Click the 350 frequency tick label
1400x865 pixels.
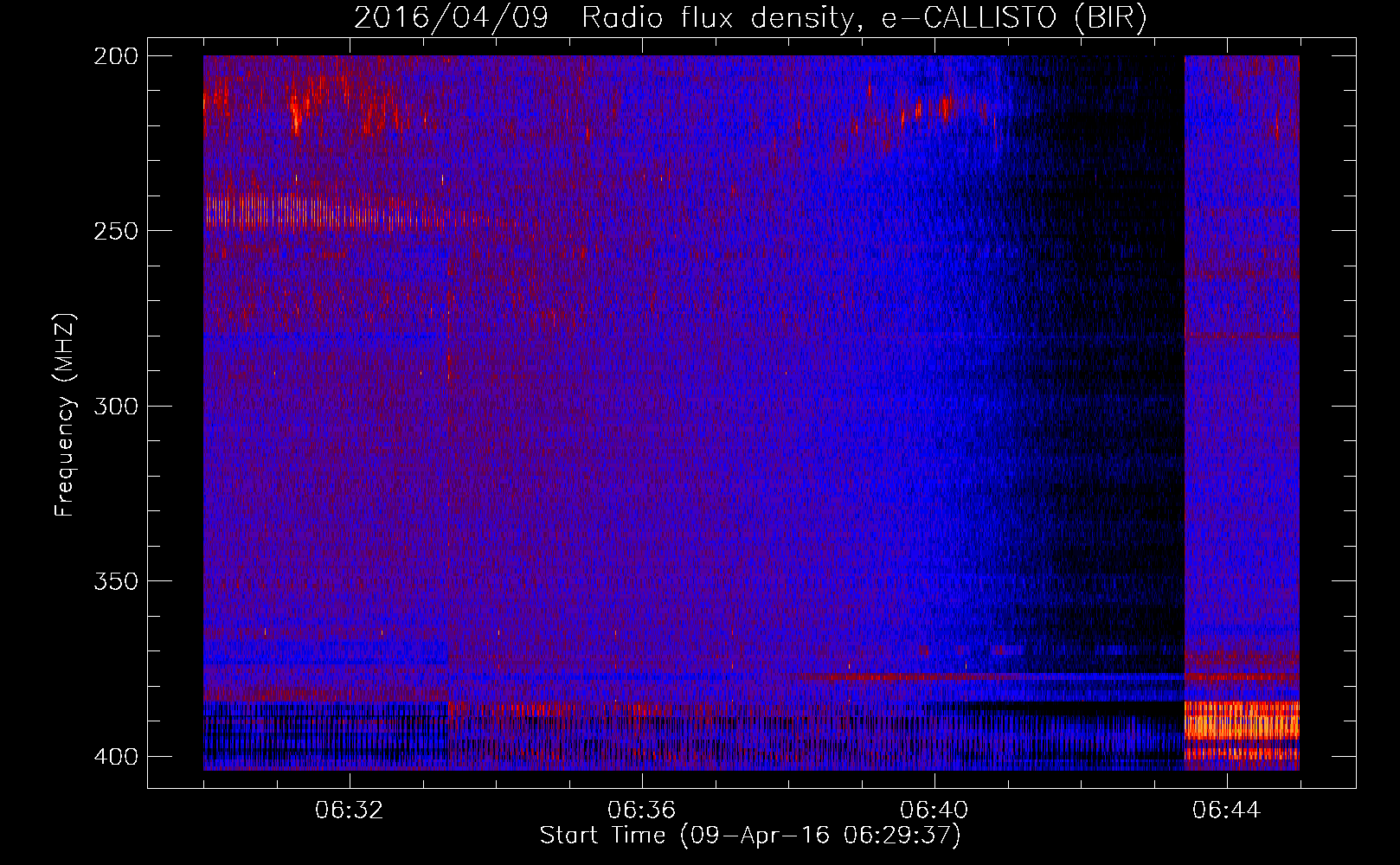tap(116, 581)
